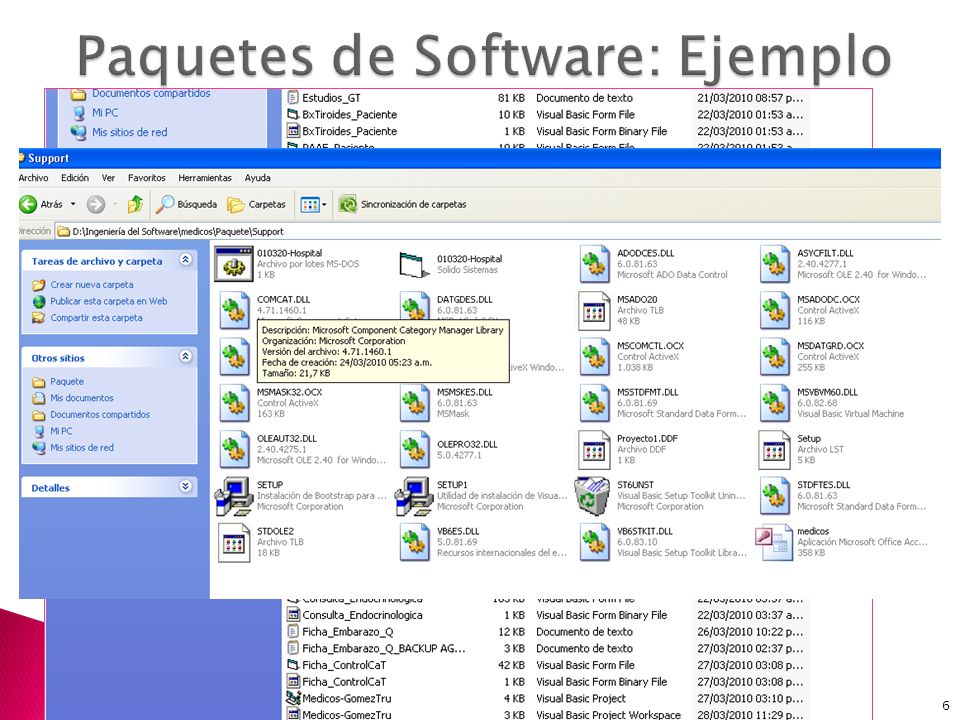Go up one folder level
The width and height of the screenshot is (960, 720).
(135, 204)
